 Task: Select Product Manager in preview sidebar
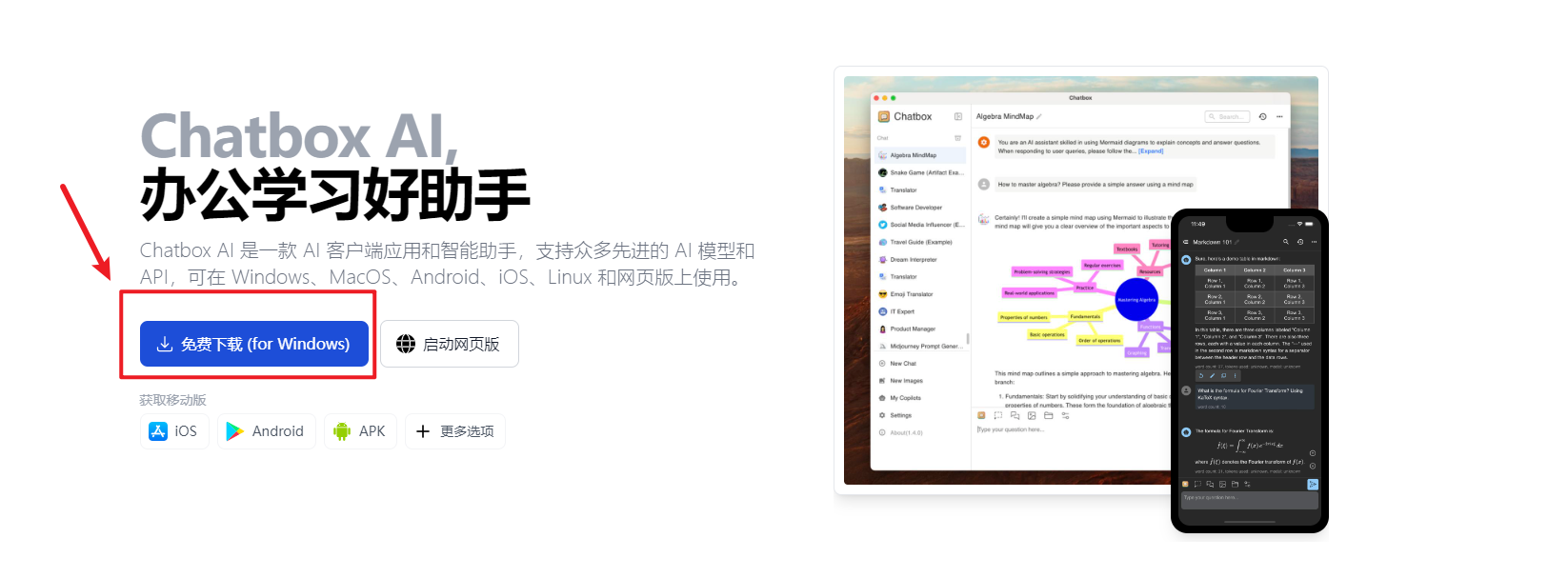click(x=921, y=329)
